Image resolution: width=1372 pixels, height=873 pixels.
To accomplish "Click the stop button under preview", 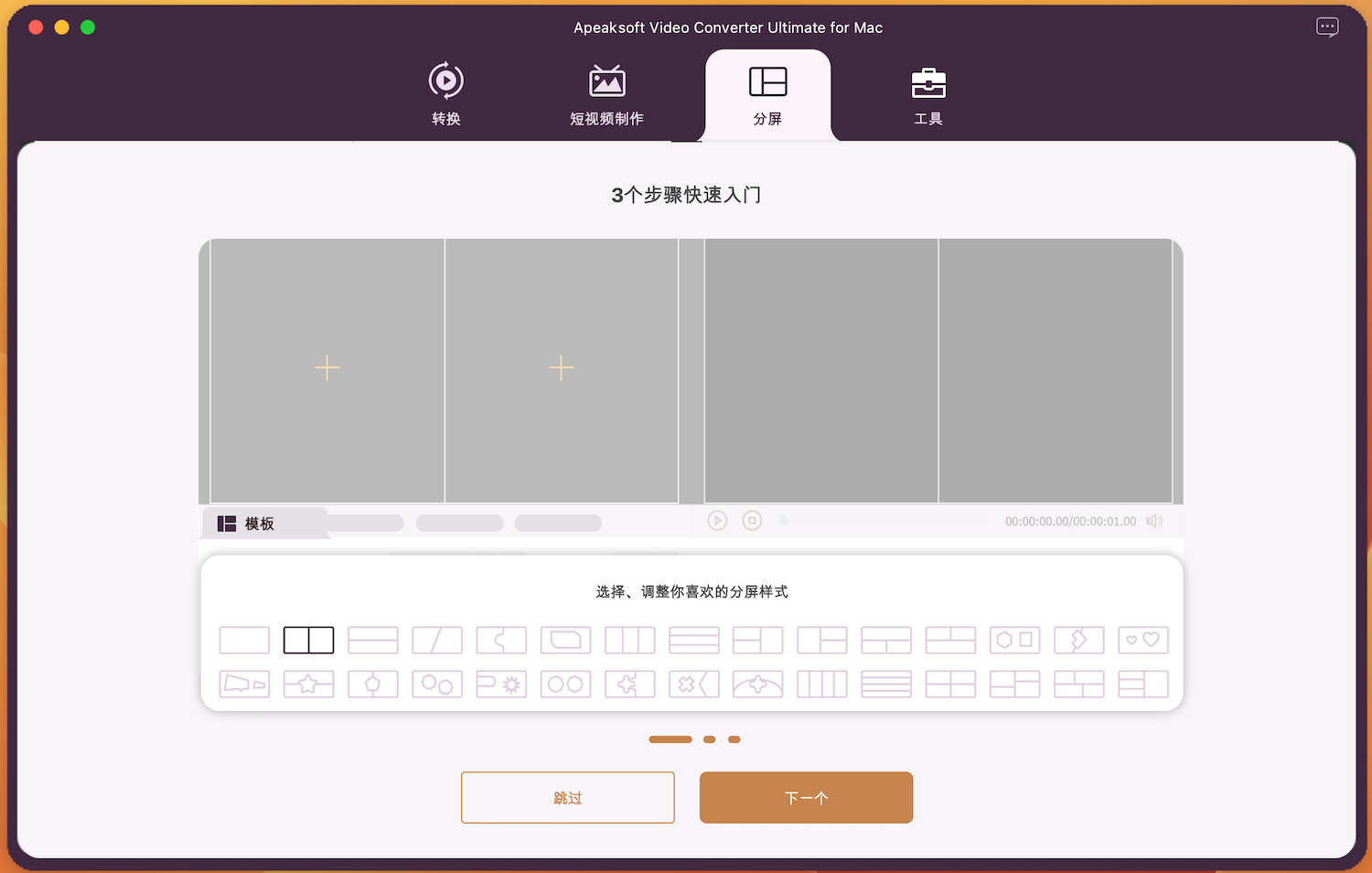I will (752, 521).
